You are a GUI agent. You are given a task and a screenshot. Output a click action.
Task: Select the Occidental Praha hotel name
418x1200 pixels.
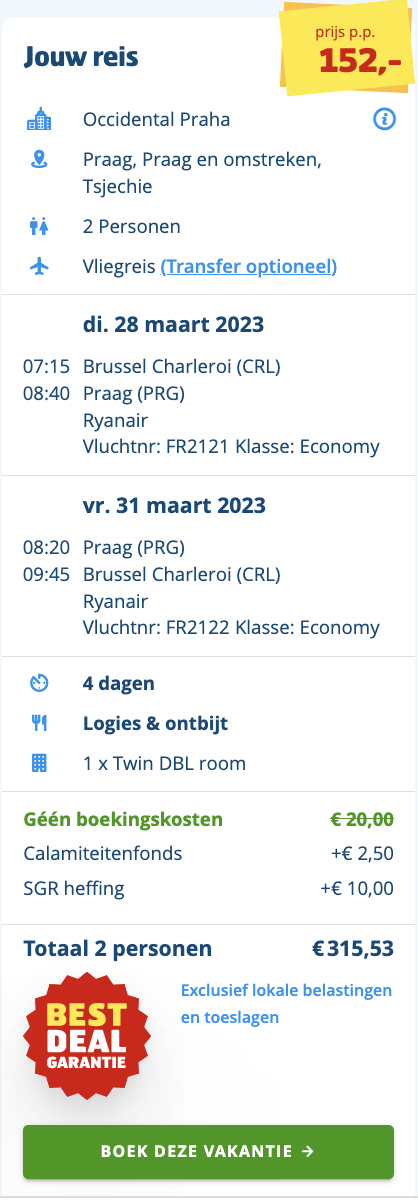(156, 120)
